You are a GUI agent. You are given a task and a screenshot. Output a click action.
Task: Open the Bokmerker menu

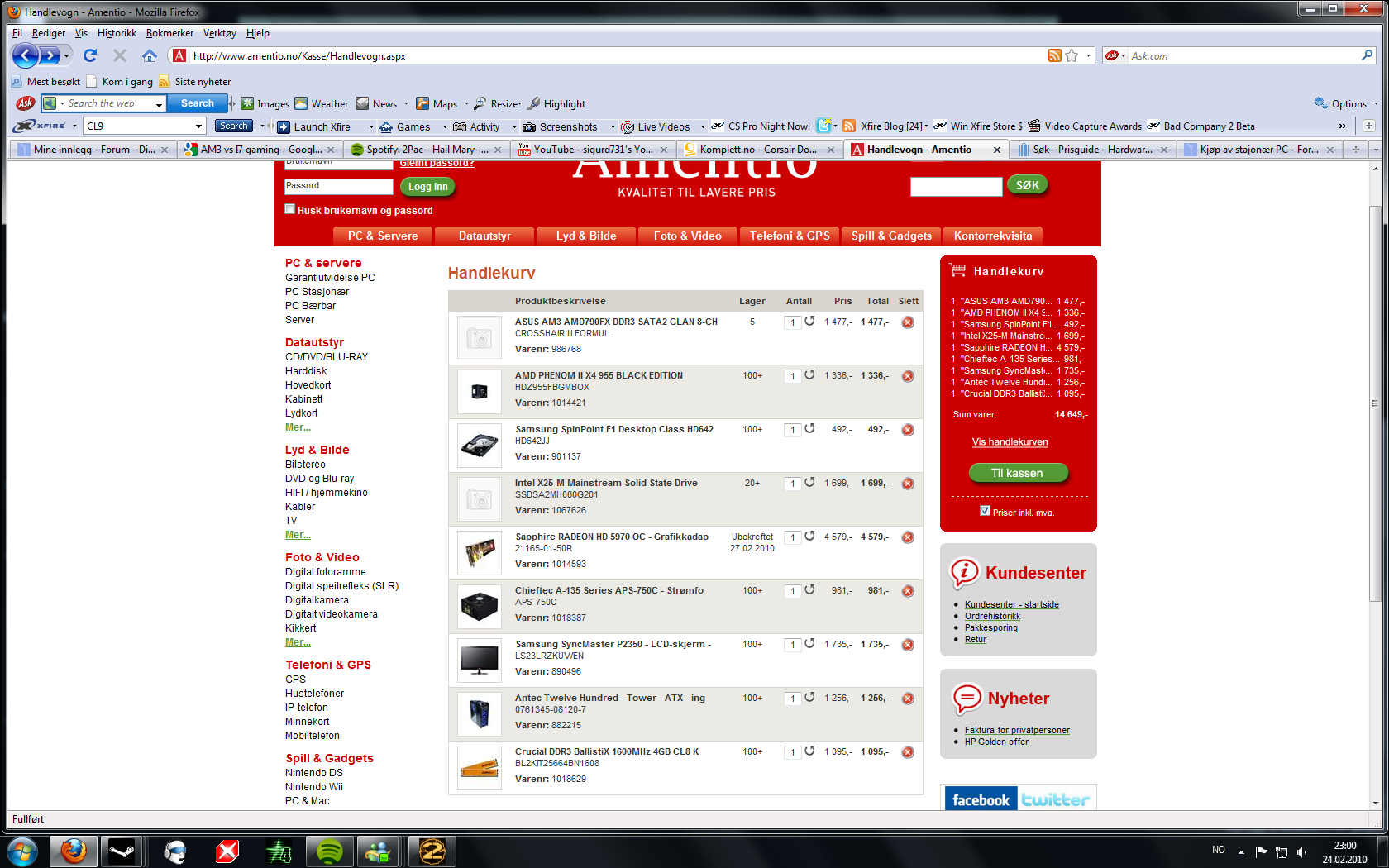coord(169,33)
